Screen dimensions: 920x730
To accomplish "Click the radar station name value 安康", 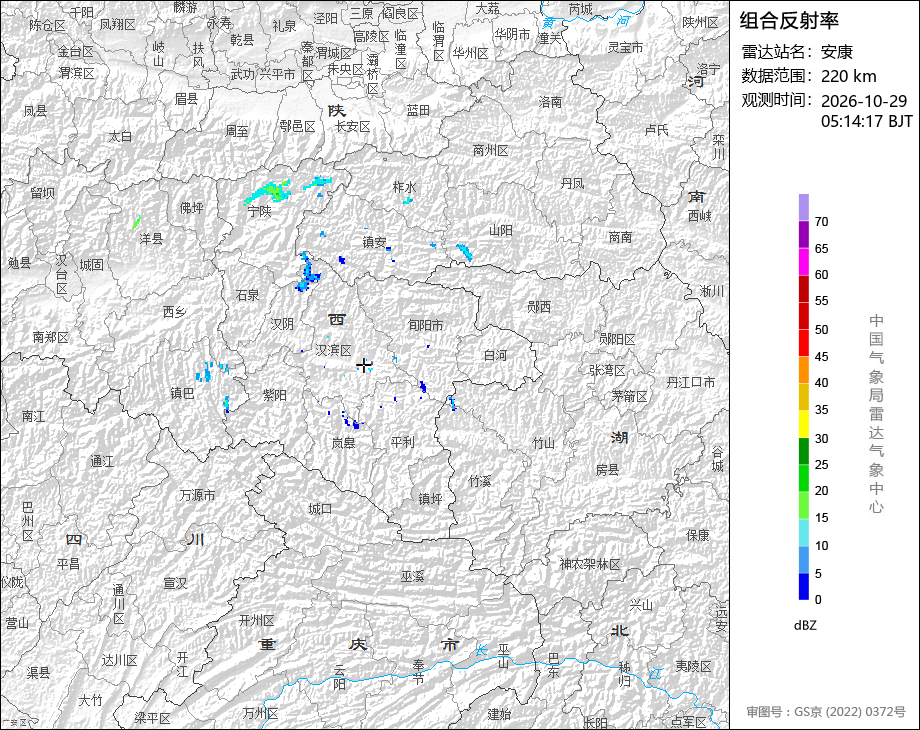I will tap(837, 52).
